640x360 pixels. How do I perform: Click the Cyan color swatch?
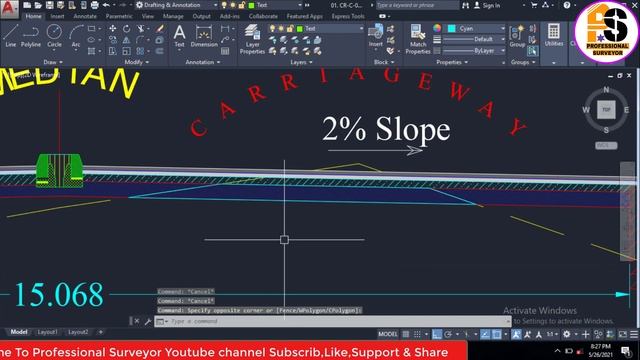click(451, 28)
